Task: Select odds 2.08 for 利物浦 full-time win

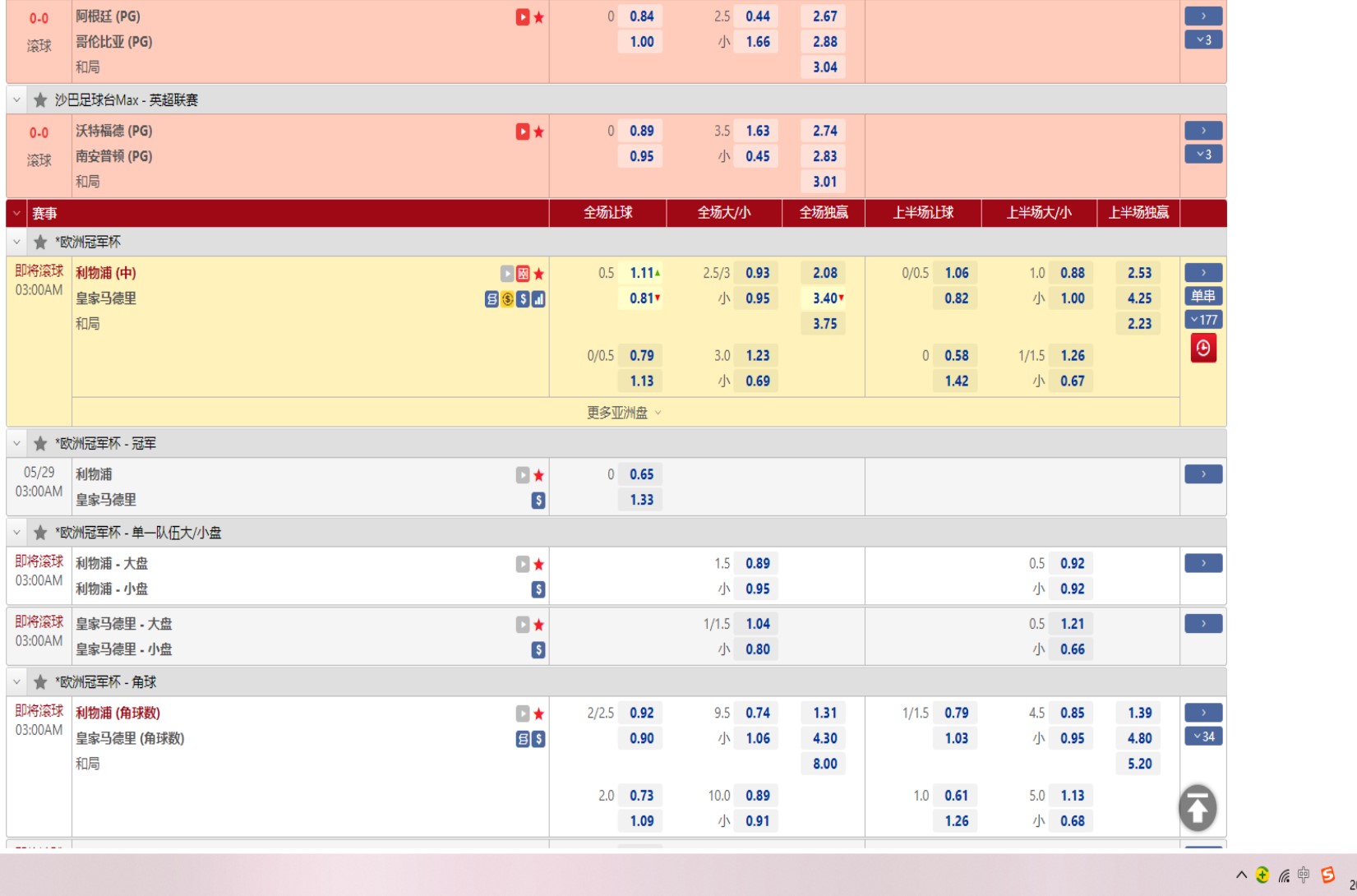Action: [x=824, y=273]
